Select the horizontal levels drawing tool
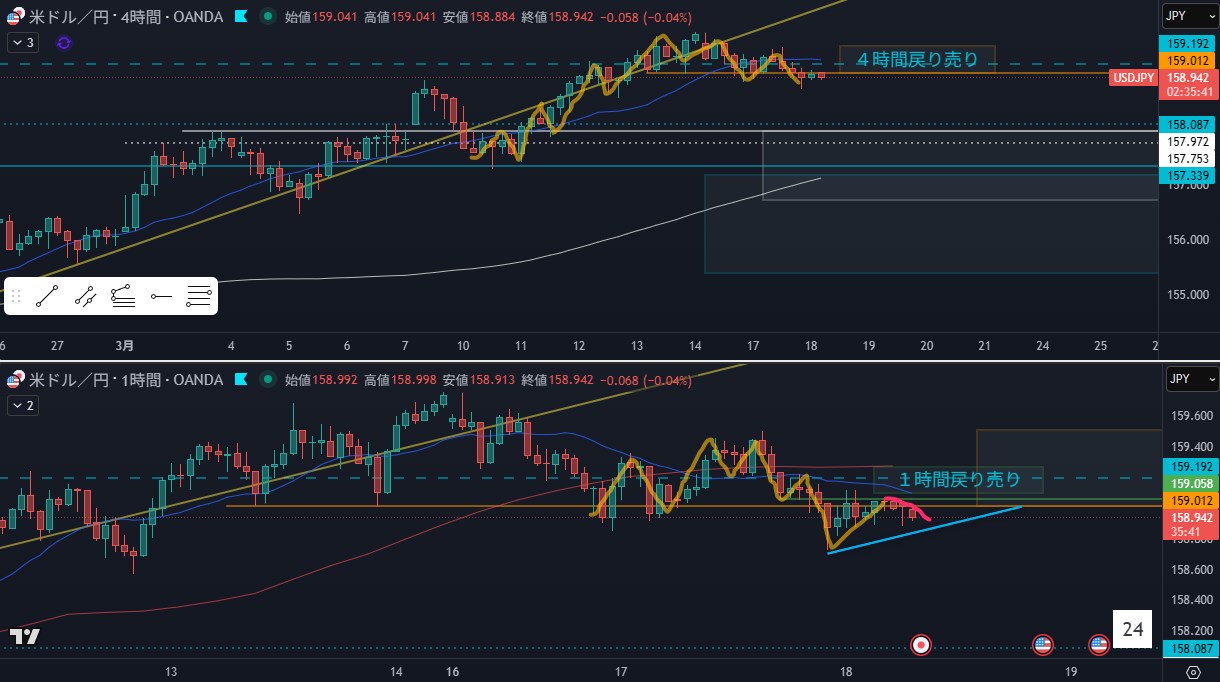The height and width of the screenshot is (682, 1220). [199, 296]
